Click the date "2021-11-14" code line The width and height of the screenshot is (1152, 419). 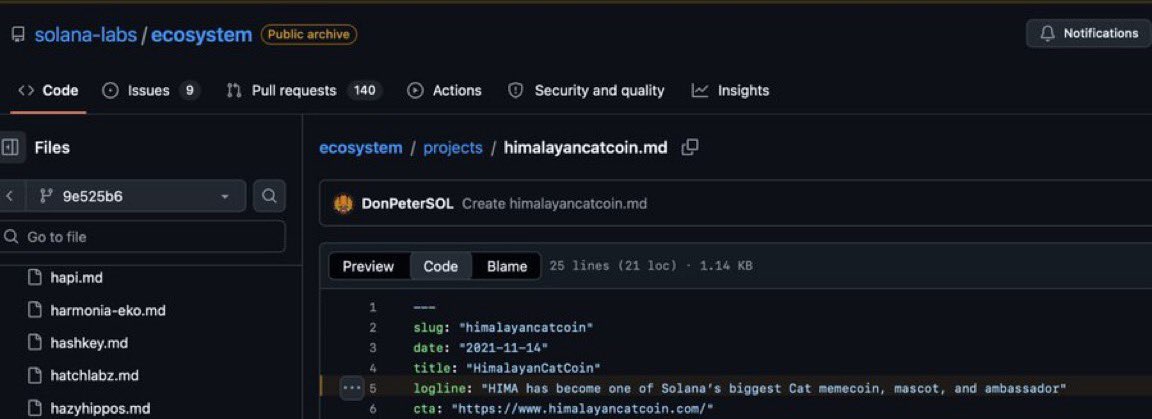tap(481, 347)
